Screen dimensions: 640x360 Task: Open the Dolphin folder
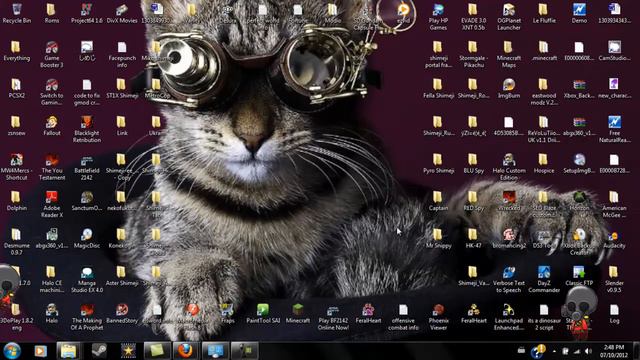pyautogui.click(x=16, y=201)
